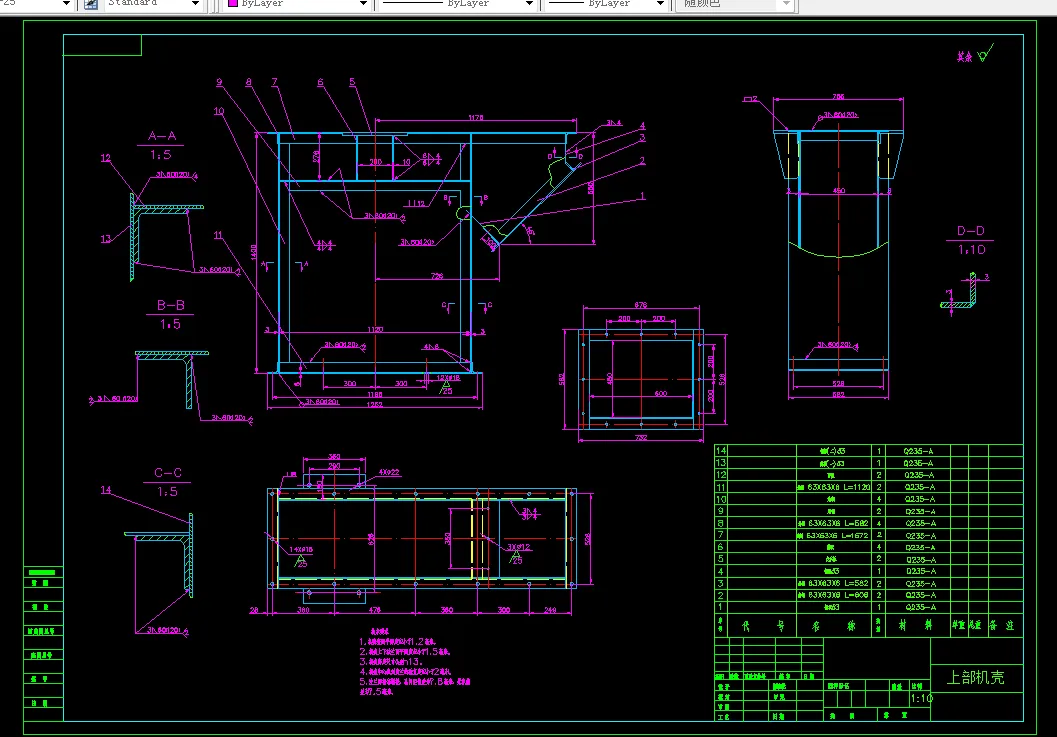This screenshot has width=1057, height=737.
Task: Select the 1430 vertical height dimension
Action: [x=253, y=253]
